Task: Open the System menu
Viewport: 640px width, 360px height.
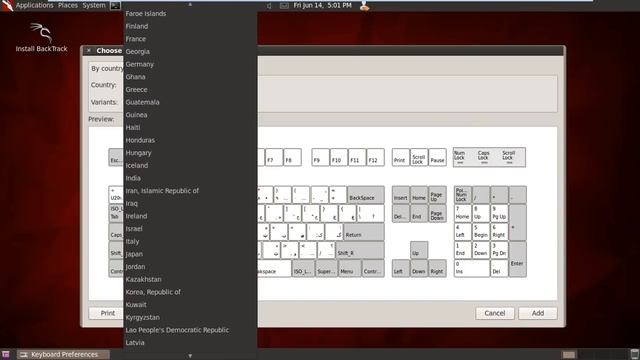Action: (x=94, y=5)
